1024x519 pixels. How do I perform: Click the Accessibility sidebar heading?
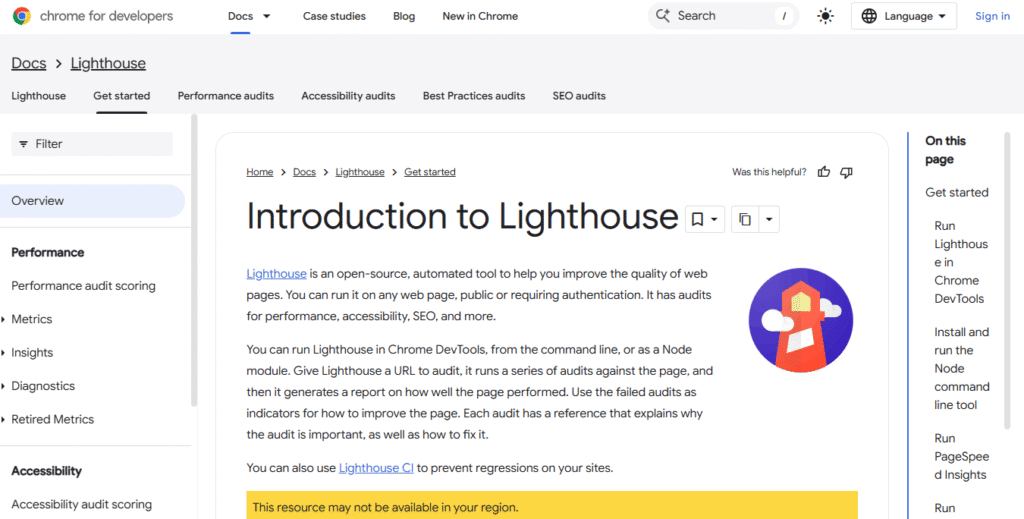(46, 471)
